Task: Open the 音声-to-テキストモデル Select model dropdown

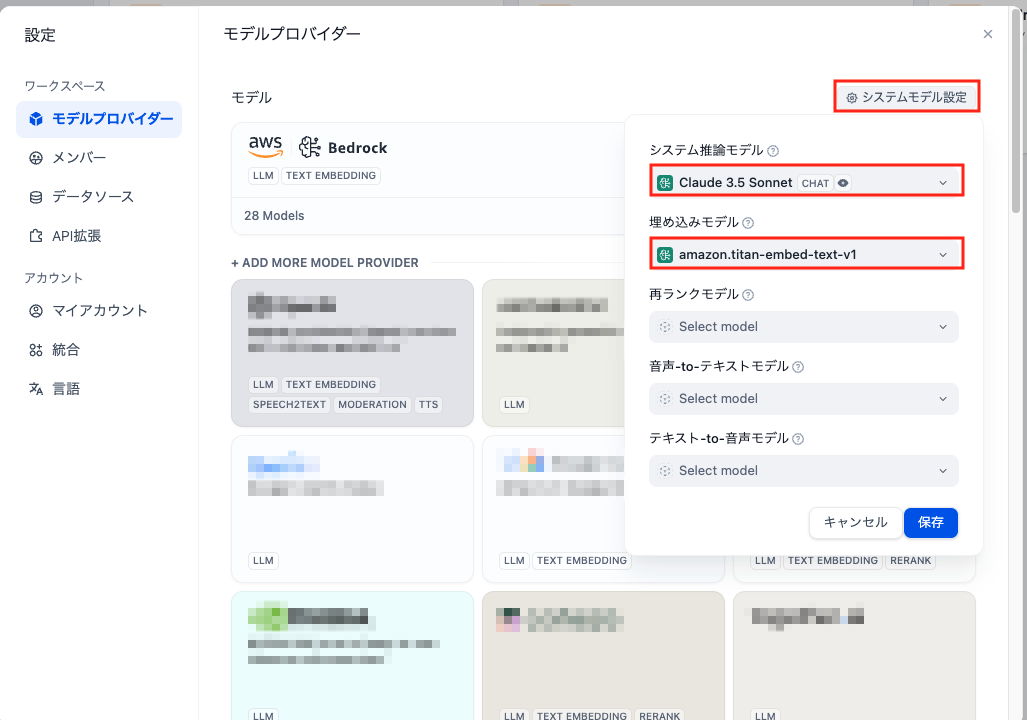Action: [x=804, y=399]
